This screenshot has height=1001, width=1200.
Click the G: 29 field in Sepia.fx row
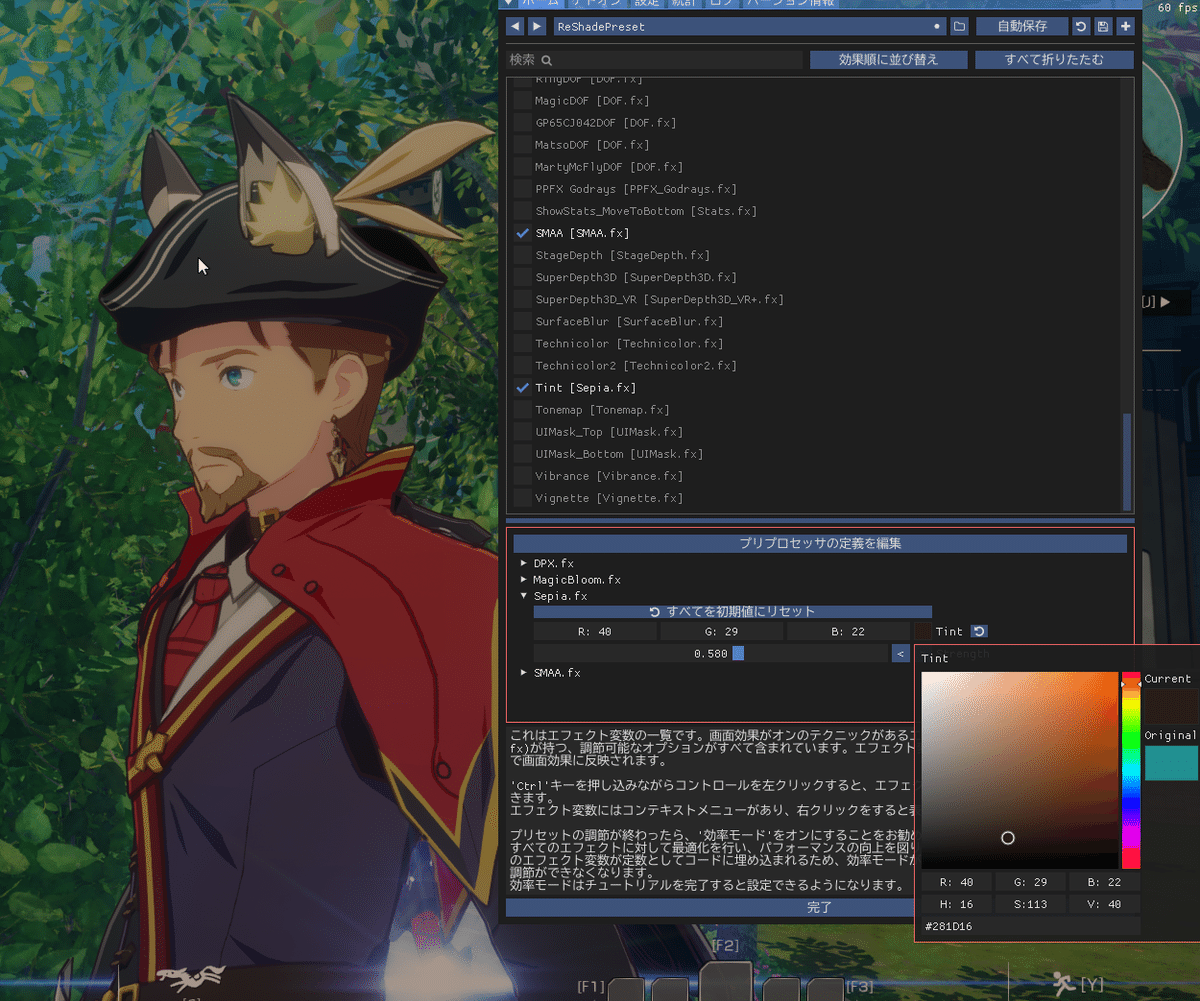tap(722, 631)
